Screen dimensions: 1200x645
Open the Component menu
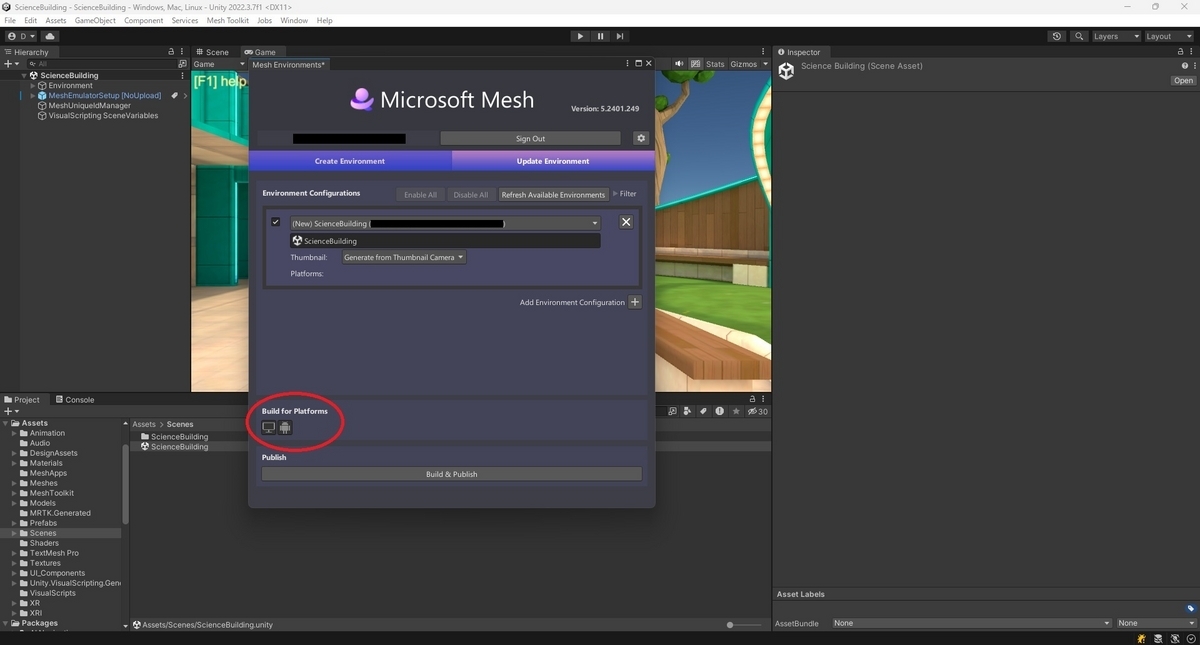point(144,20)
